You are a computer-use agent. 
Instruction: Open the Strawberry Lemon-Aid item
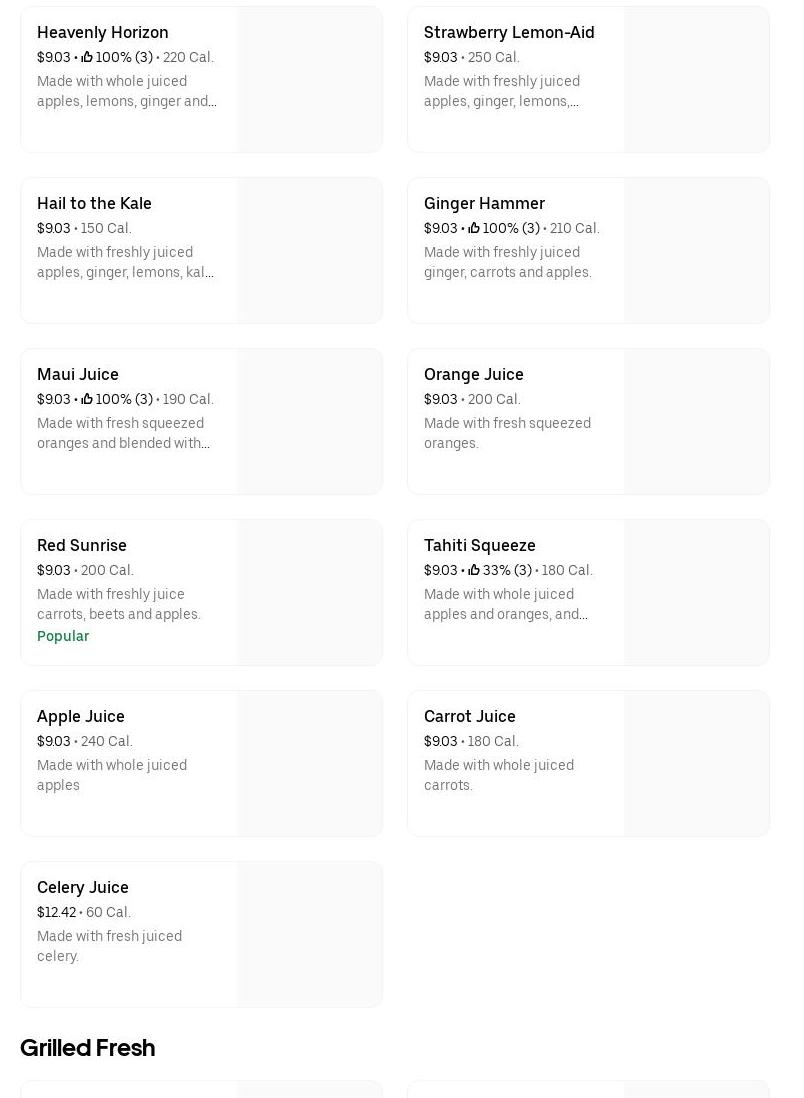point(509,32)
